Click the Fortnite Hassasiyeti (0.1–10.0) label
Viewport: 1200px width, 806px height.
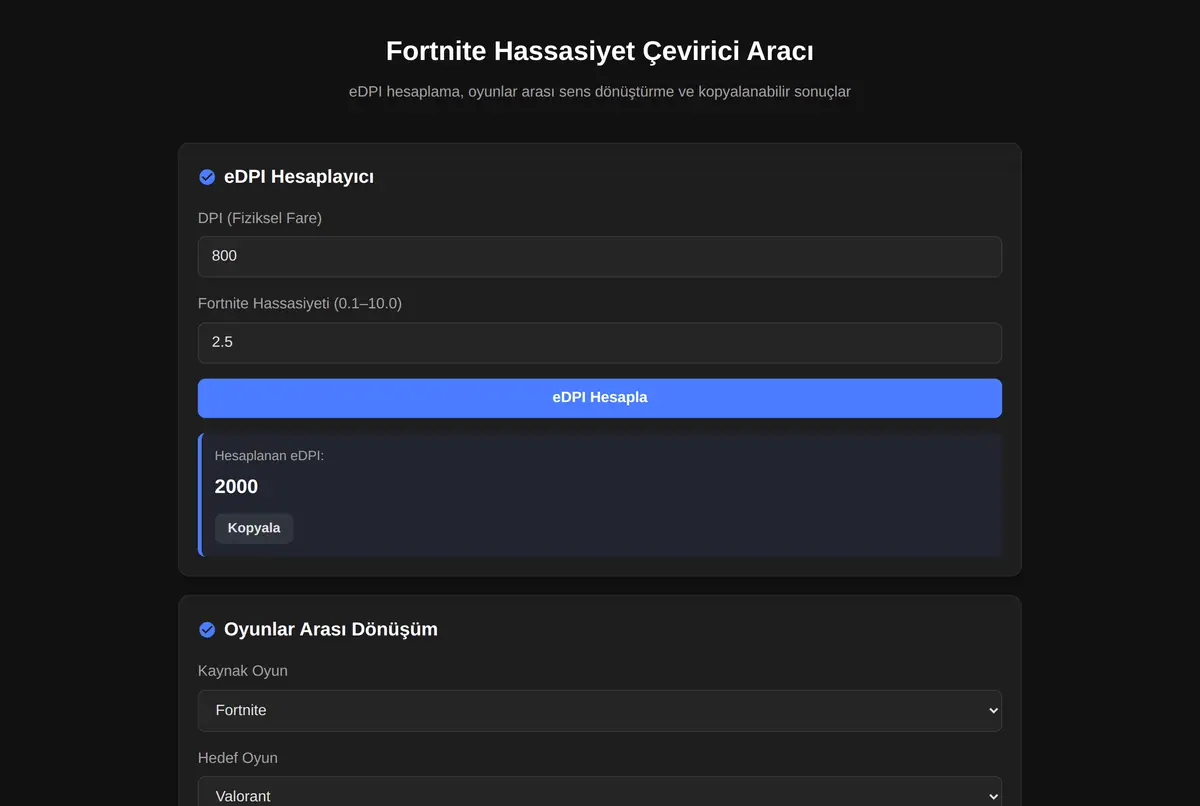point(300,303)
